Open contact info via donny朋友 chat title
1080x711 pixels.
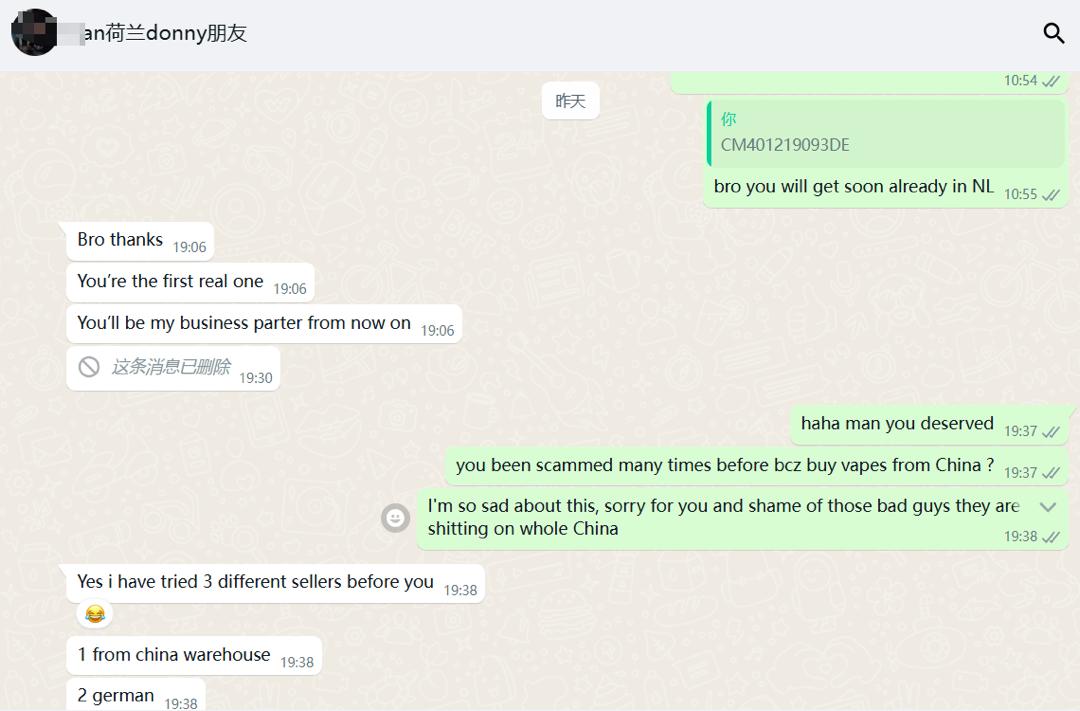pyautogui.click(x=164, y=32)
